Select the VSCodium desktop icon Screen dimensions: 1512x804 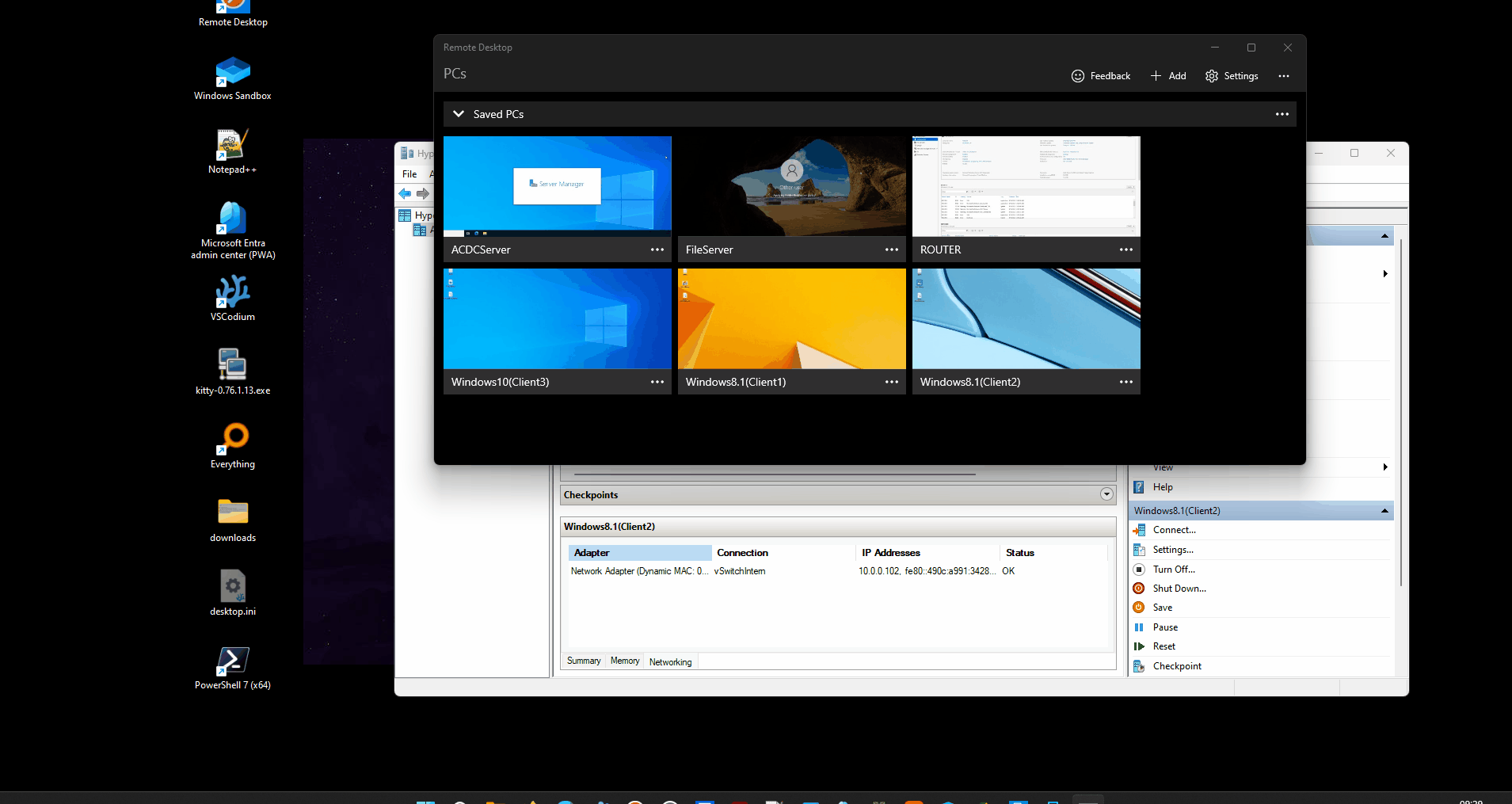pos(233,299)
